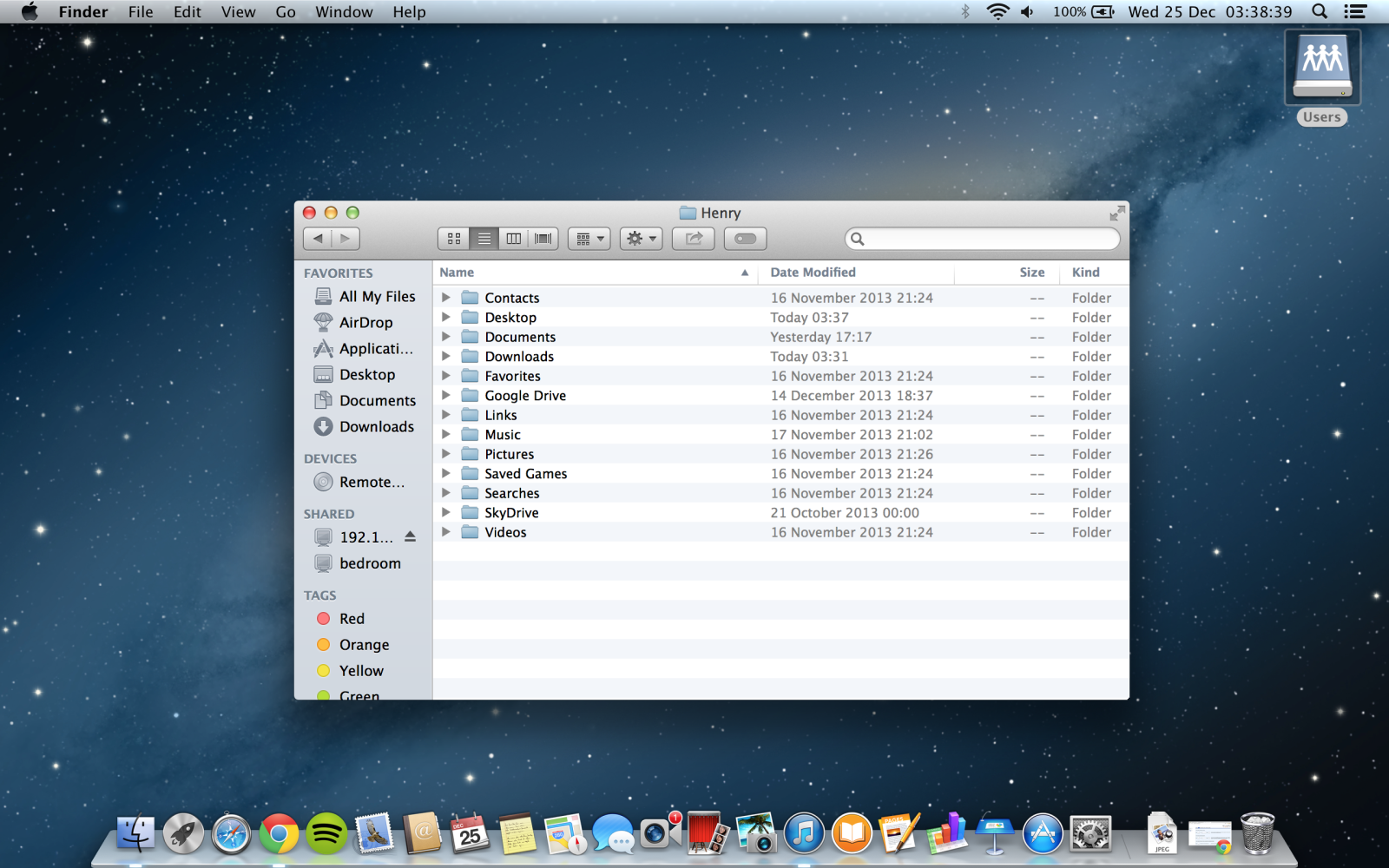Toggle full screen for the Henry window

[1117, 214]
